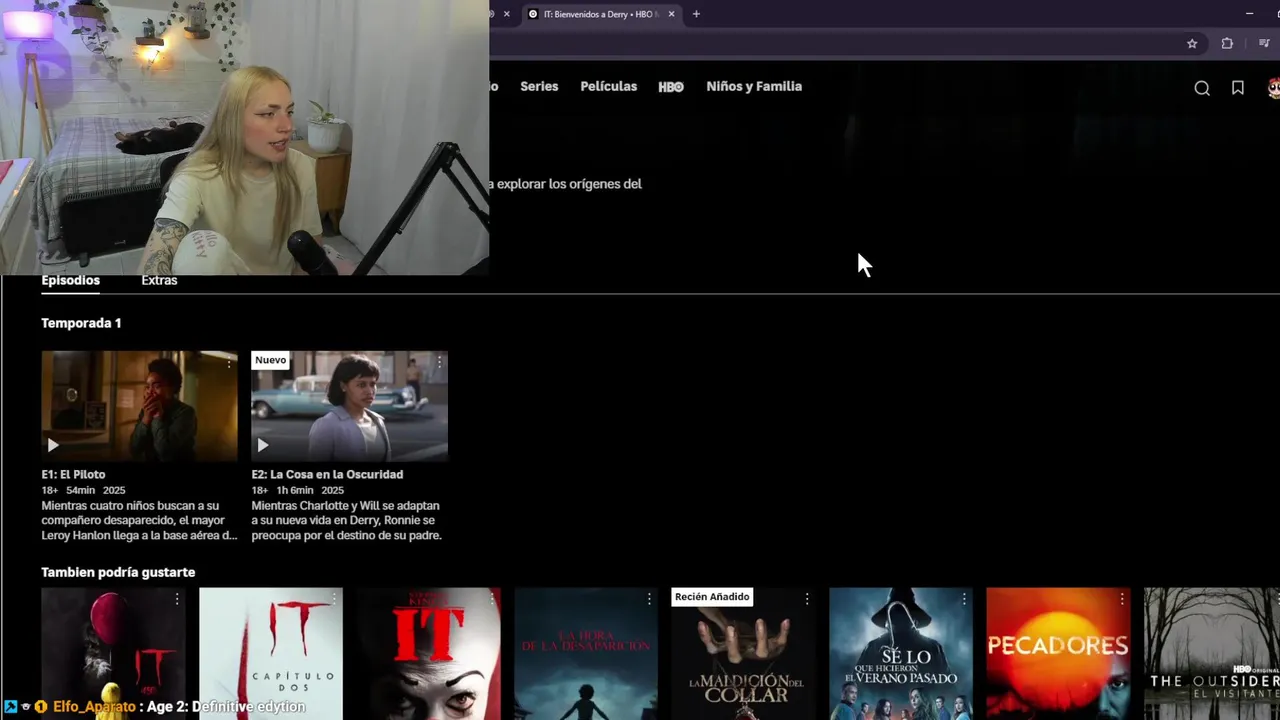Image resolution: width=1280 pixels, height=720 pixels.
Task: Open the media control icon in the browser toolbar
Action: [1264, 44]
